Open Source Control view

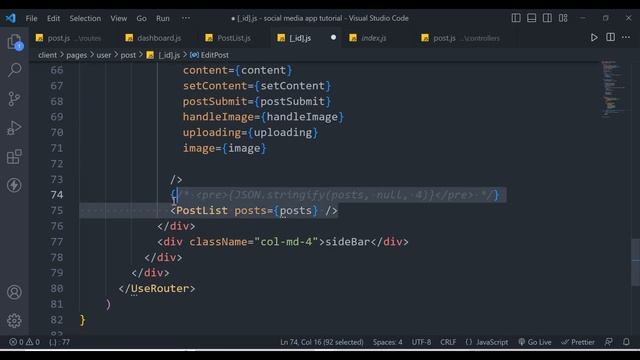(x=14, y=99)
